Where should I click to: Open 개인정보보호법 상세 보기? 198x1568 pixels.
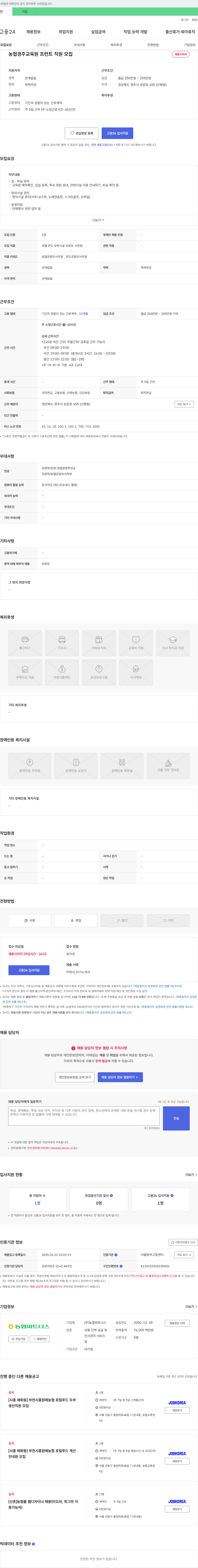coord(75,1077)
